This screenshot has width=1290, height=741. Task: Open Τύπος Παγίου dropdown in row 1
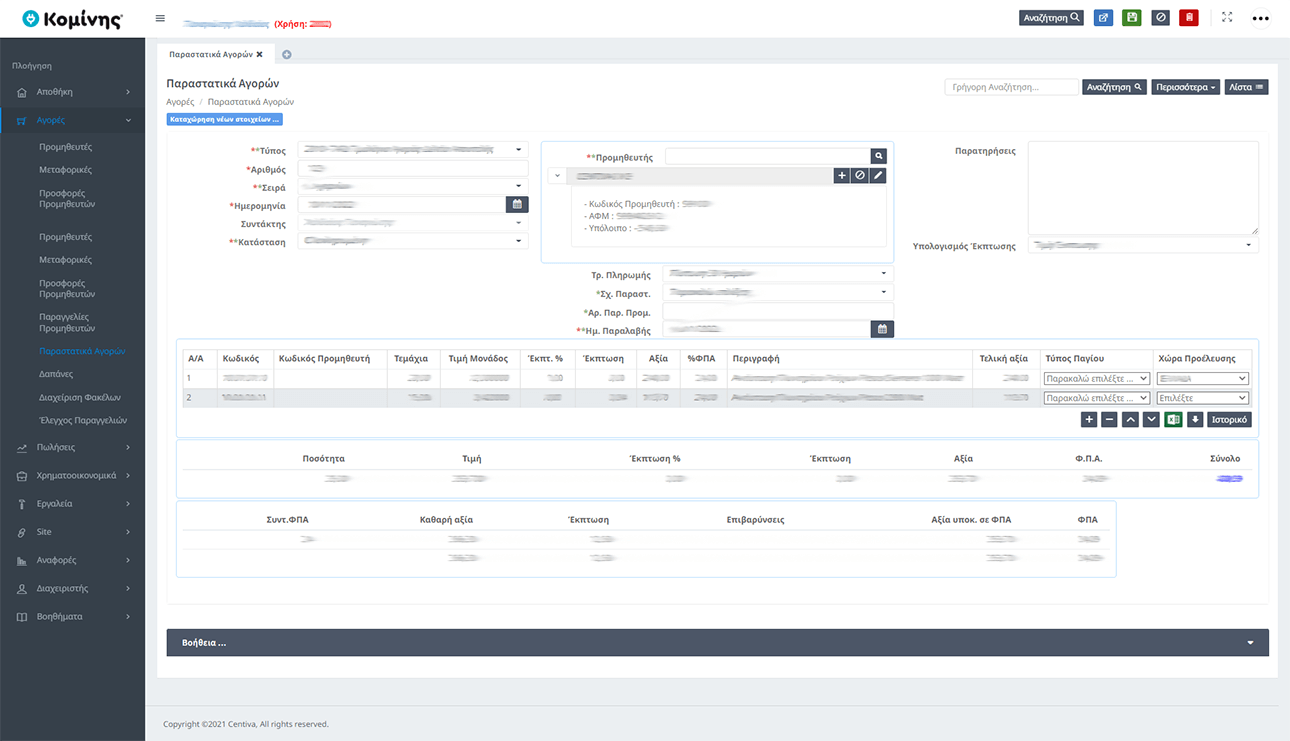click(x=1096, y=379)
